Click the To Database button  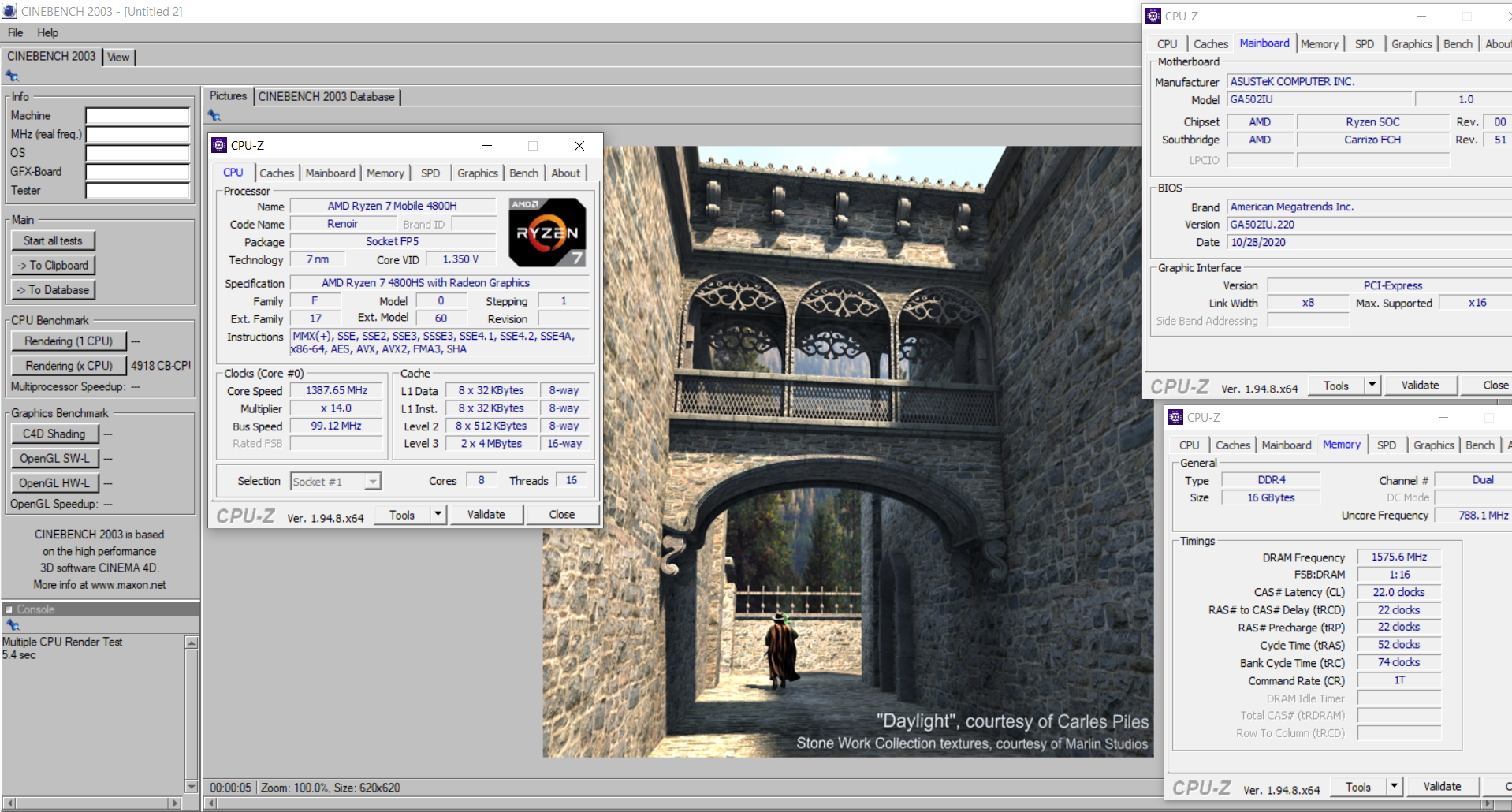[53, 289]
